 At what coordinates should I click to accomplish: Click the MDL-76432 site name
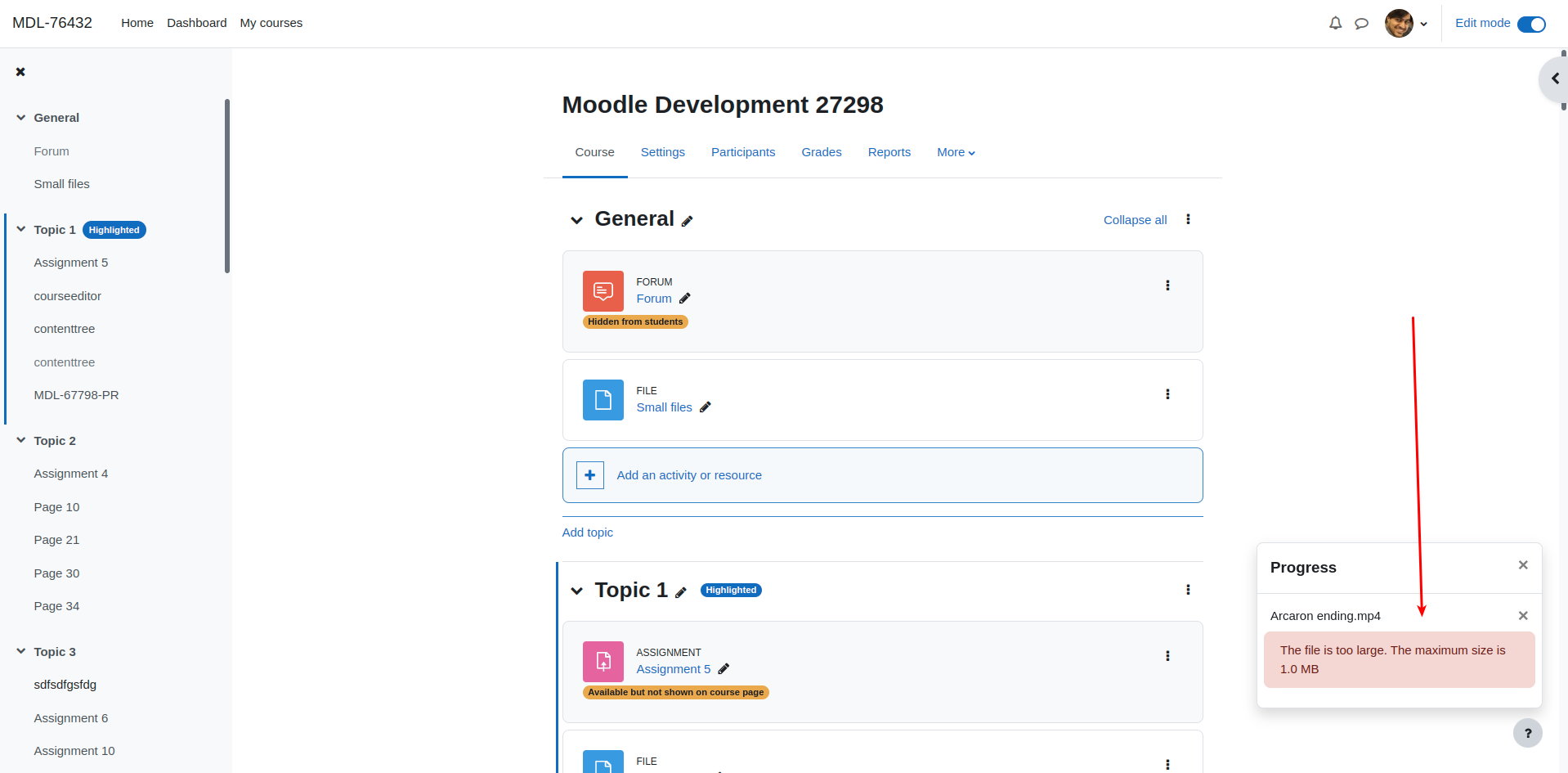coord(52,23)
